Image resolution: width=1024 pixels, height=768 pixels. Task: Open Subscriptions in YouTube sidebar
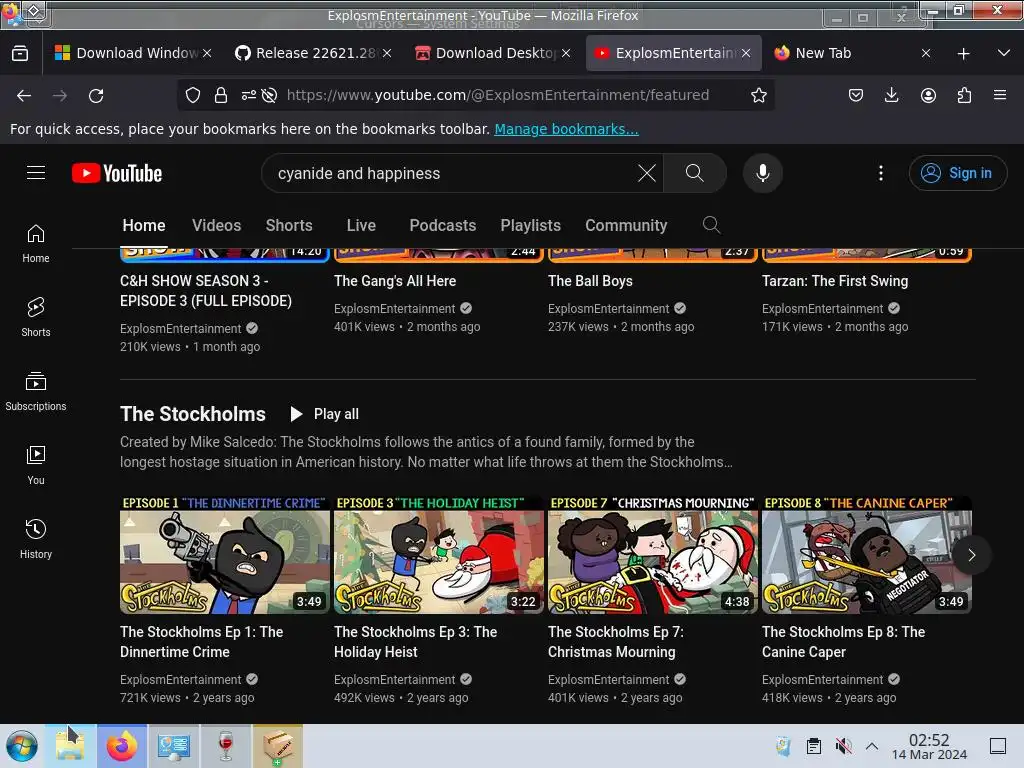[36, 391]
